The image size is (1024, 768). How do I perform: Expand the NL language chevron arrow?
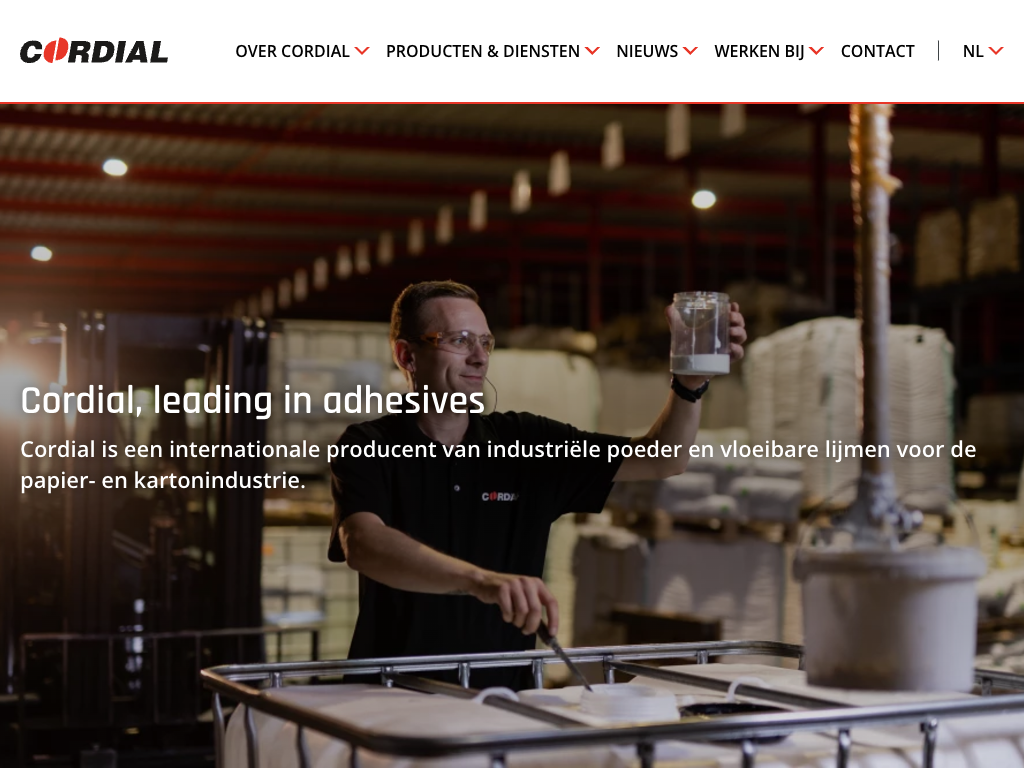coord(996,51)
